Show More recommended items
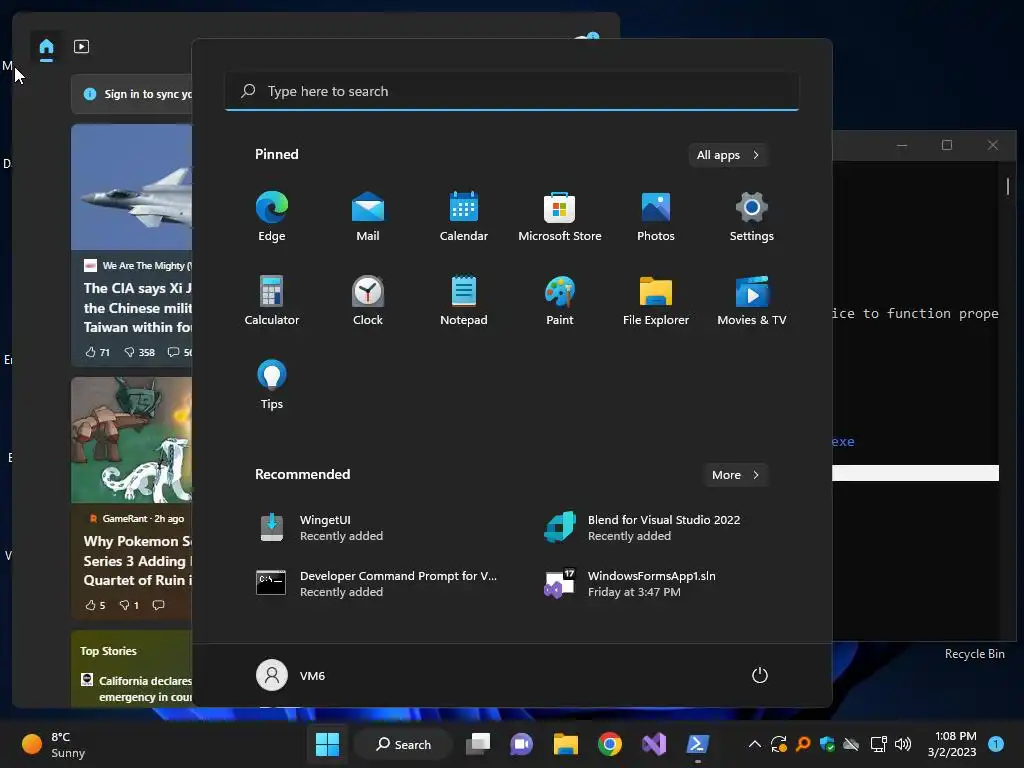This screenshot has width=1024, height=768. (x=735, y=475)
